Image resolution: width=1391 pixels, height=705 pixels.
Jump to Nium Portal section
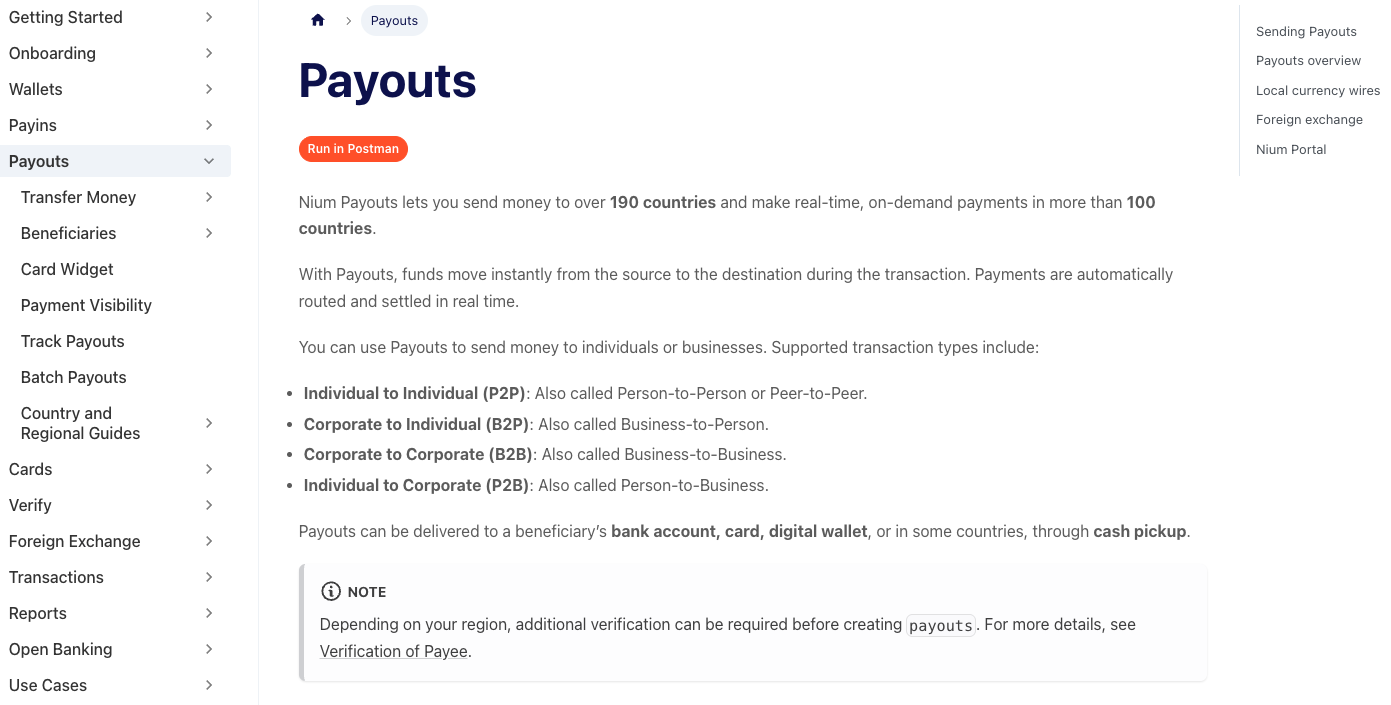[x=1291, y=149]
